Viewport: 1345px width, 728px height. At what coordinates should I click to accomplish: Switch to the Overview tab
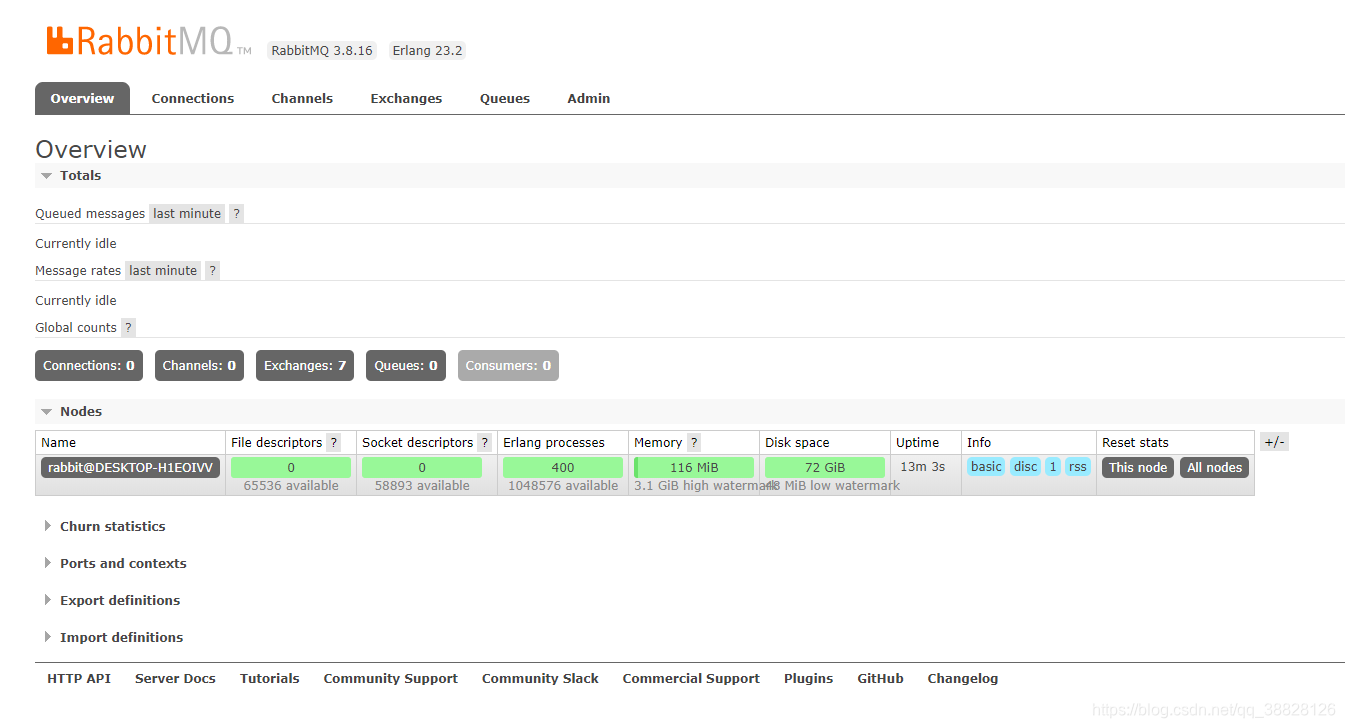pyautogui.click(x=82, y=98)
